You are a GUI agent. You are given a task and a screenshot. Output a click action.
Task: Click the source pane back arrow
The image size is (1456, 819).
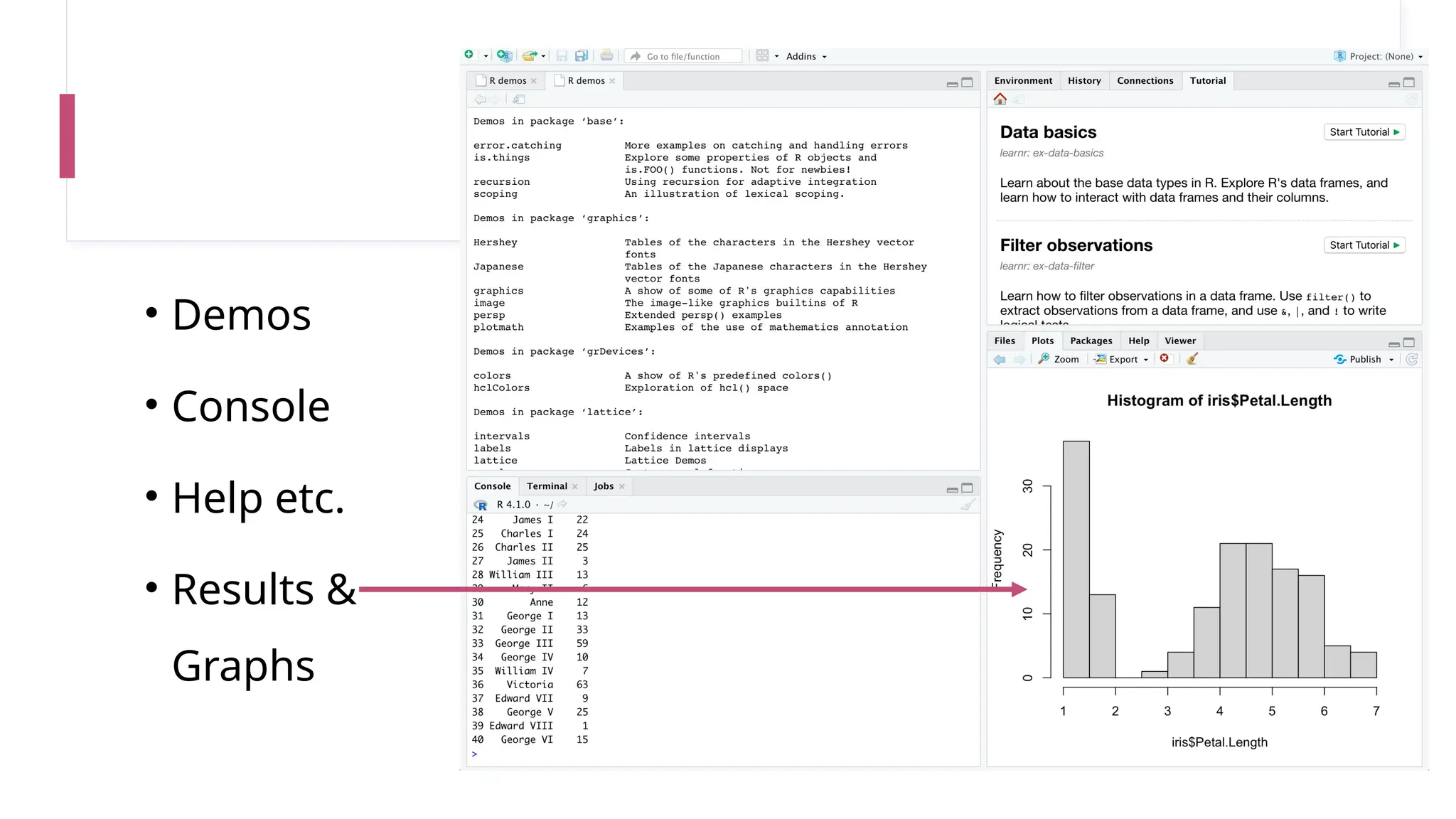point(480,100)
